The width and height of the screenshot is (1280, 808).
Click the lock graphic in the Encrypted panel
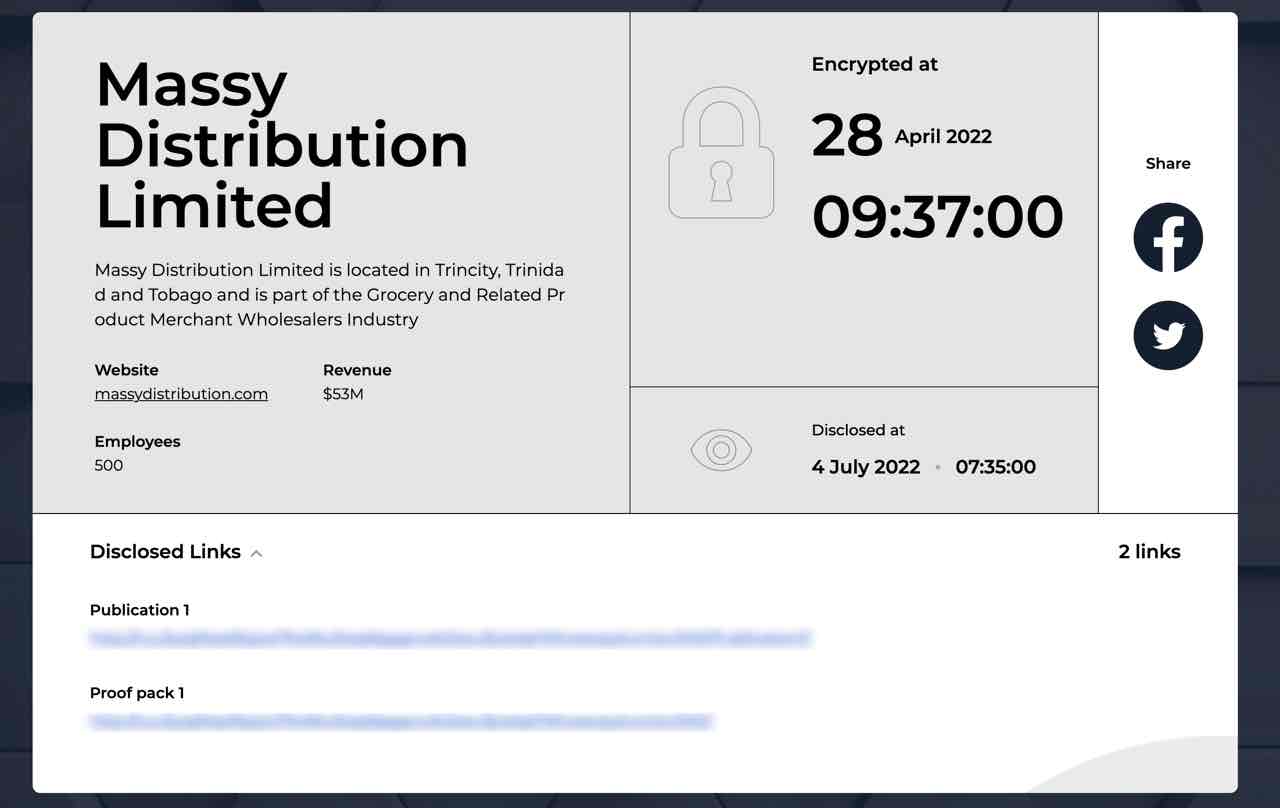[721, 152]
